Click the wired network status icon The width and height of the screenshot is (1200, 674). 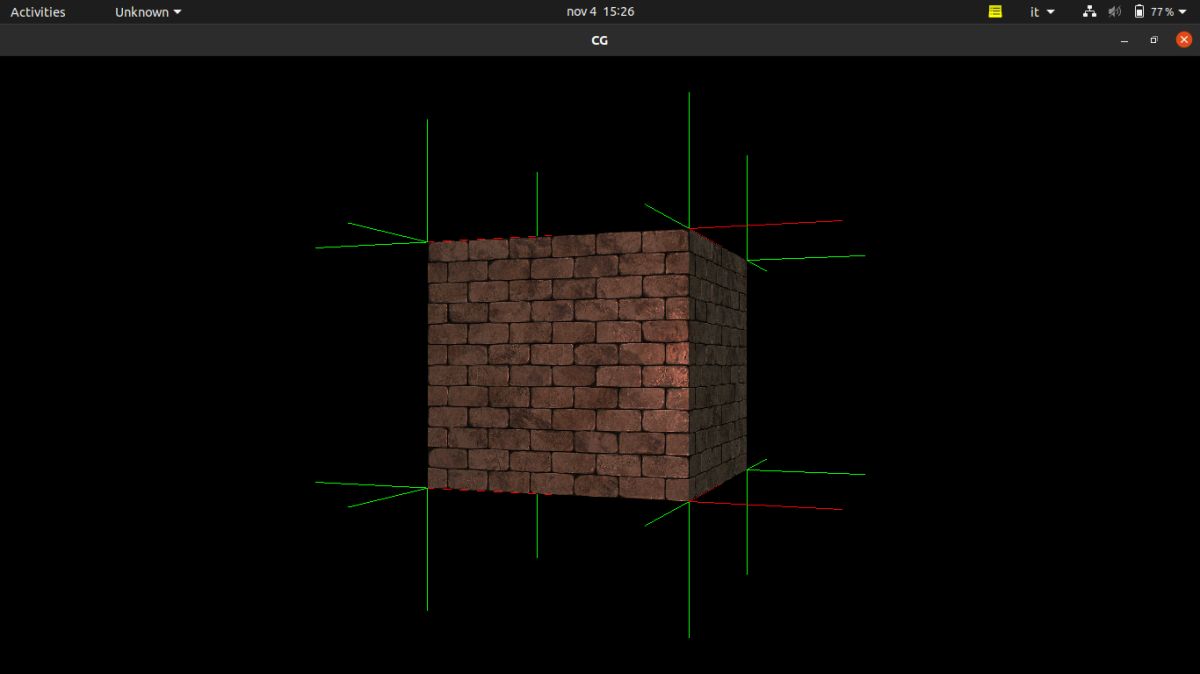(x=1090, y=12)
